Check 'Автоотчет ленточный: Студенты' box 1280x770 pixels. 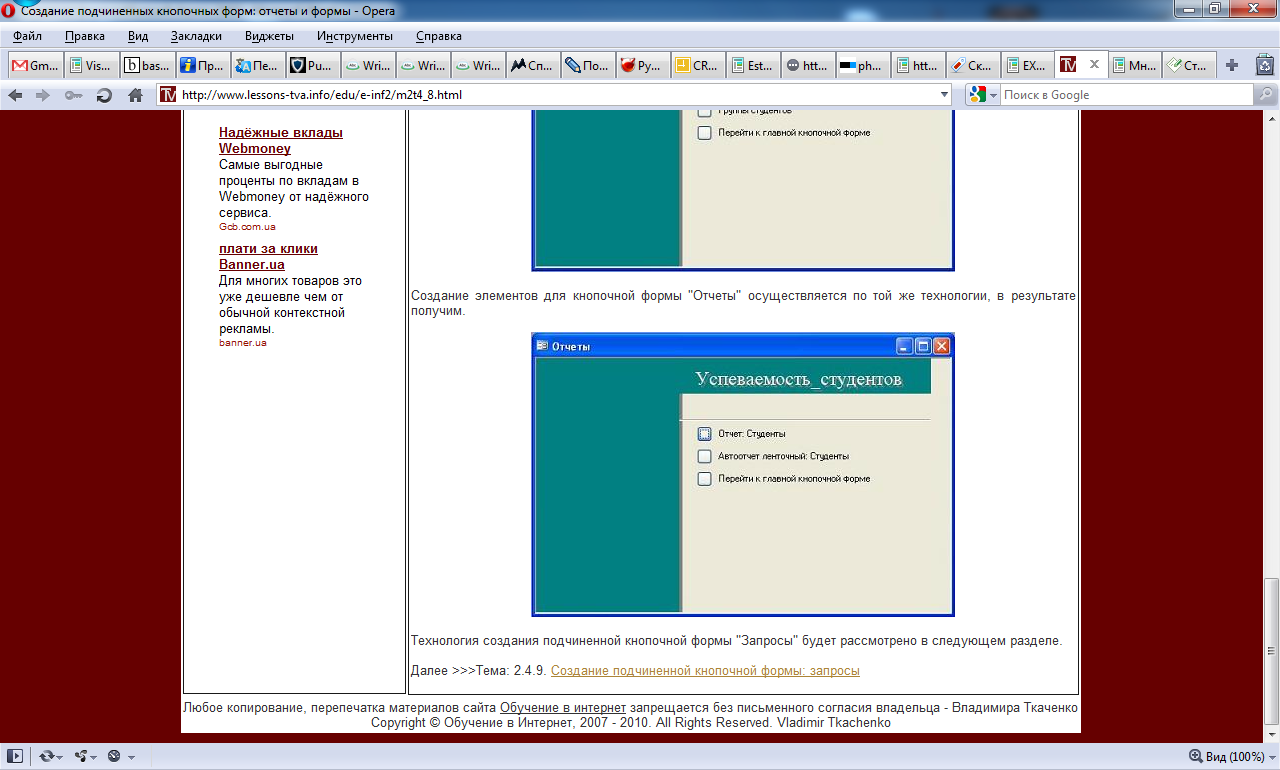tap(704, 456)
